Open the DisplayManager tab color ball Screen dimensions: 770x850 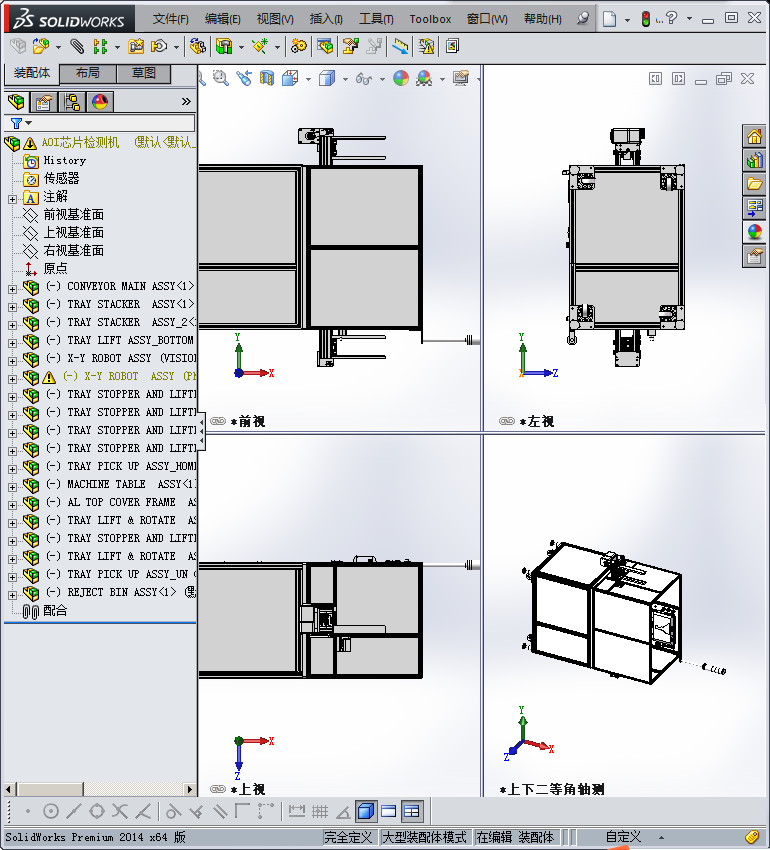[100, 102]
